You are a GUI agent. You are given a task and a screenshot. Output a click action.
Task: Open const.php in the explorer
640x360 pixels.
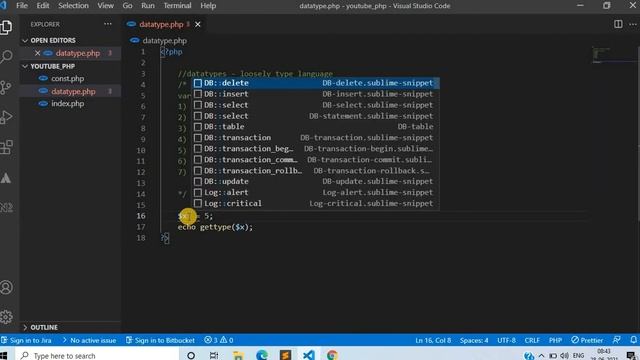point(67,78)
